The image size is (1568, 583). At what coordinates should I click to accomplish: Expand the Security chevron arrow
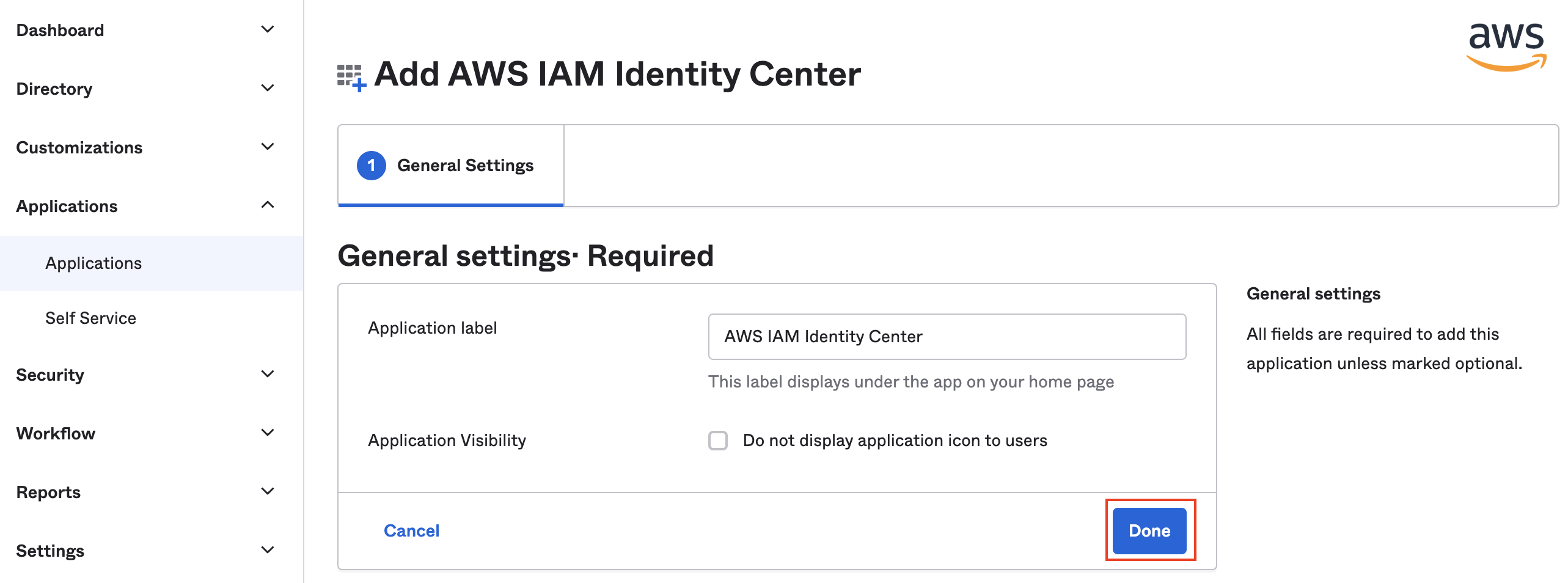(268, 374)
